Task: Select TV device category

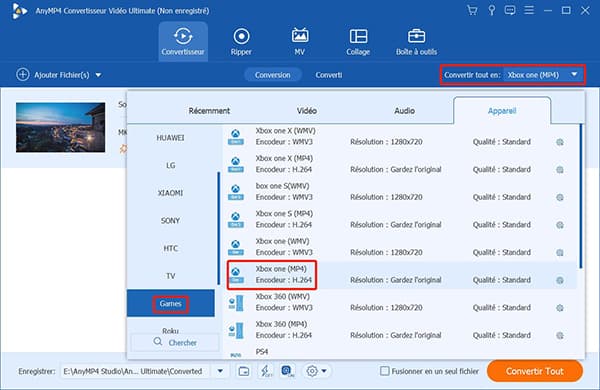Action: click(170, 276)
